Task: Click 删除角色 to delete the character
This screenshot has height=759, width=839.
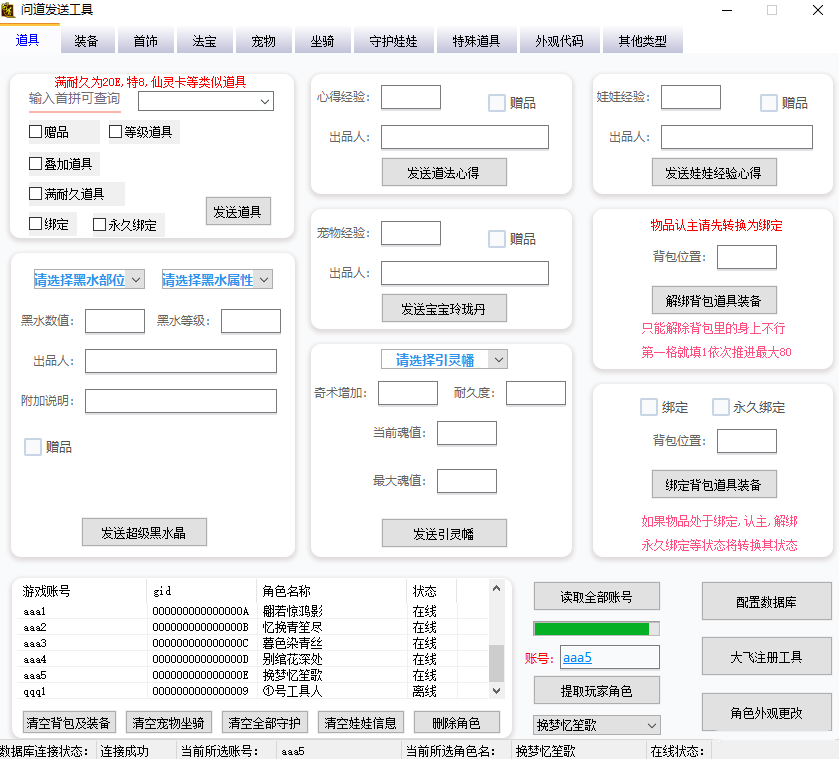Action: 456,722
